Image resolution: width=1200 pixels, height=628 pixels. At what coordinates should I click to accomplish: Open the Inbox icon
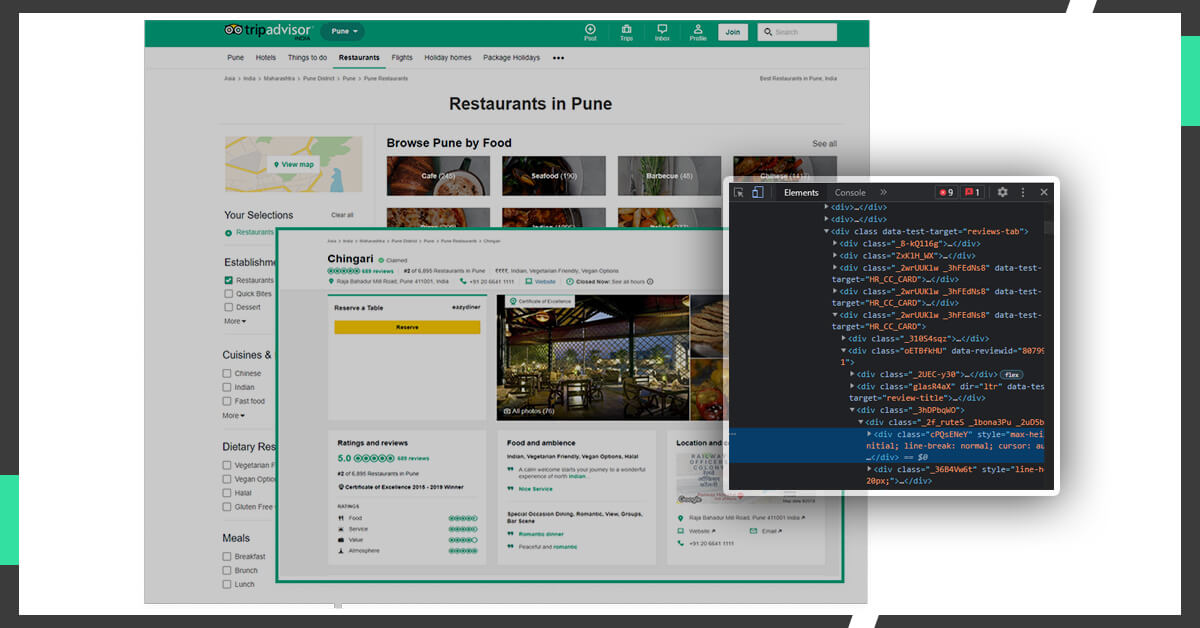661,31
